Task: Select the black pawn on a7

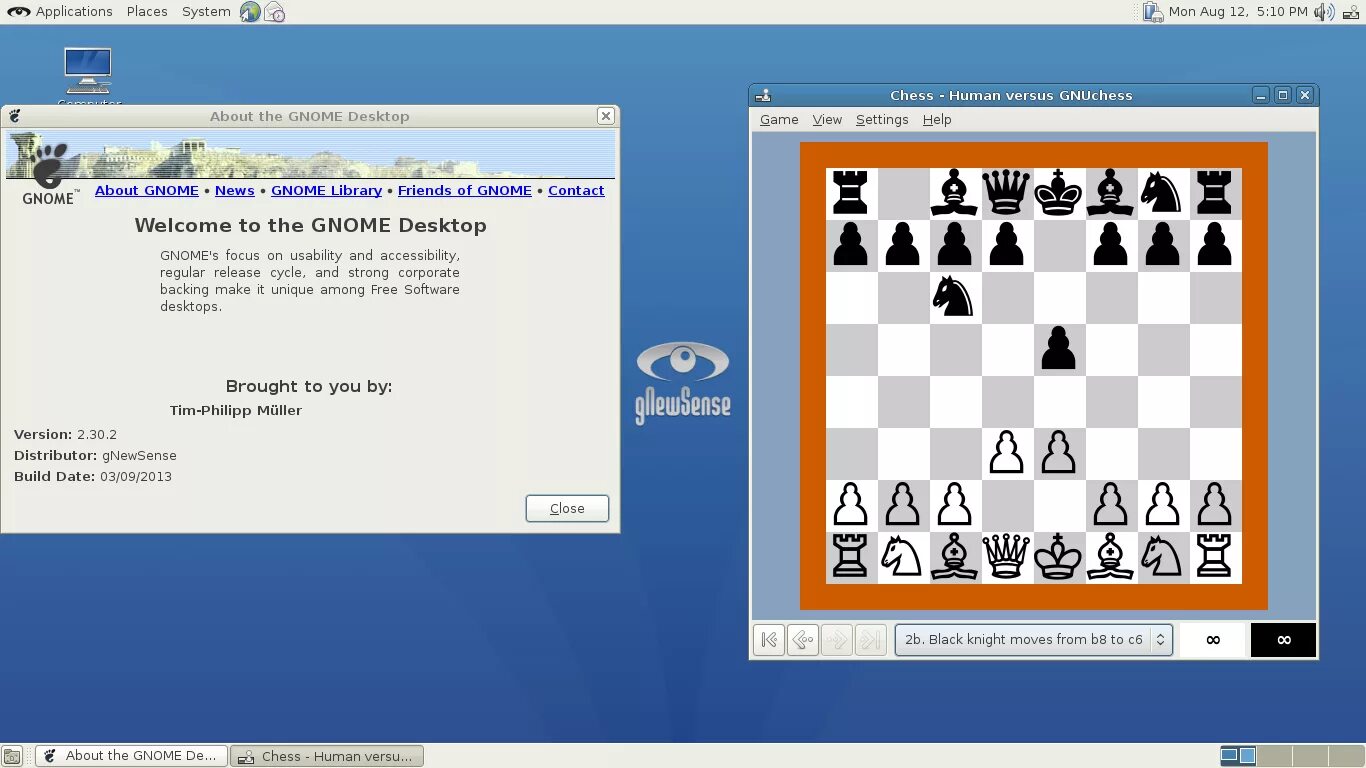Action: point(851,245)
